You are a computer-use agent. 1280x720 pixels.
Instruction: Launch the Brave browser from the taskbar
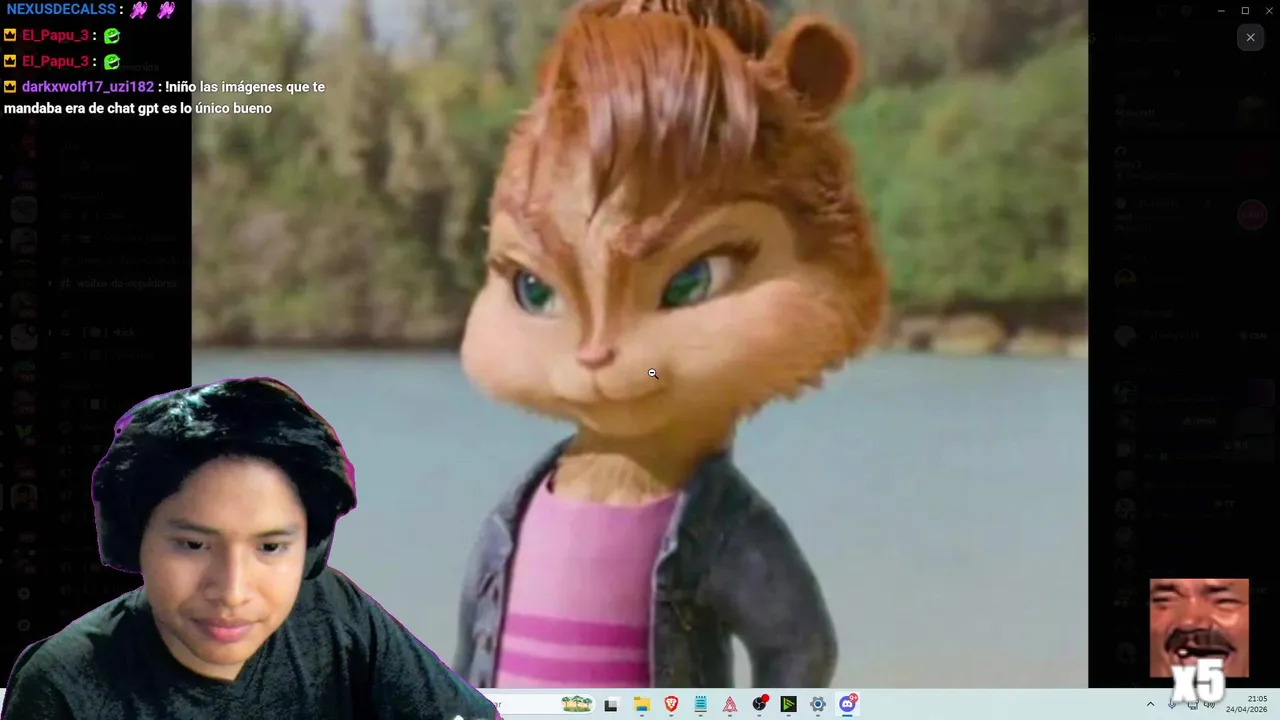pyautogui.click(x=671, y=704)
